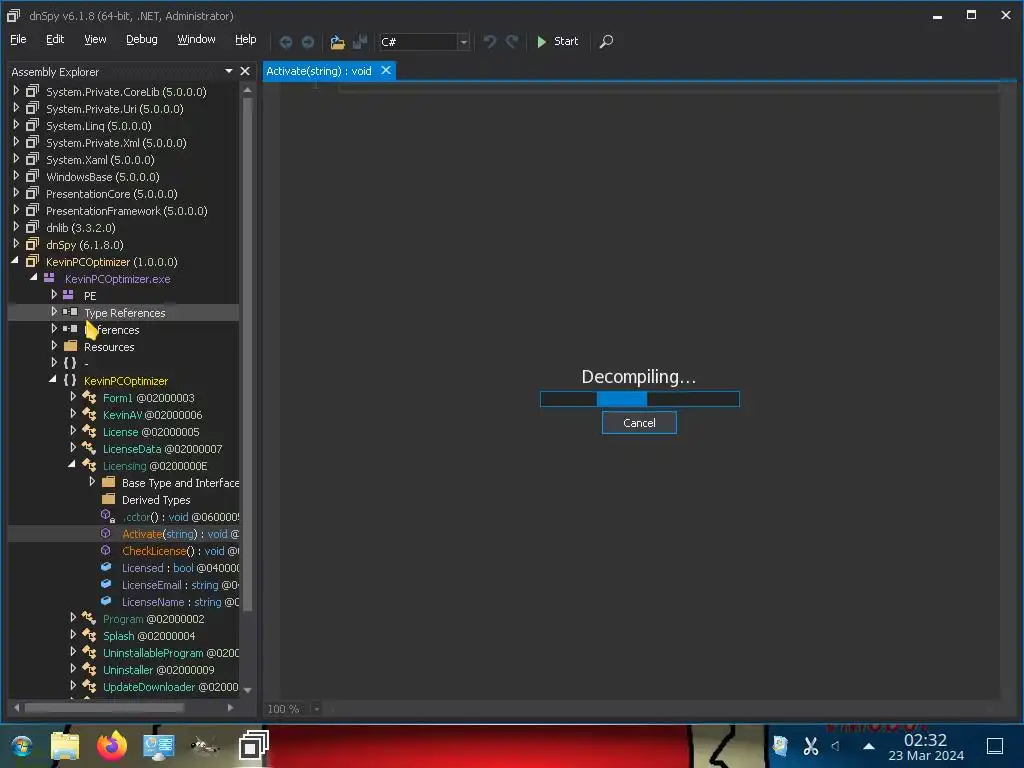
Task: Open the View menu
Action: click(95, 39)
